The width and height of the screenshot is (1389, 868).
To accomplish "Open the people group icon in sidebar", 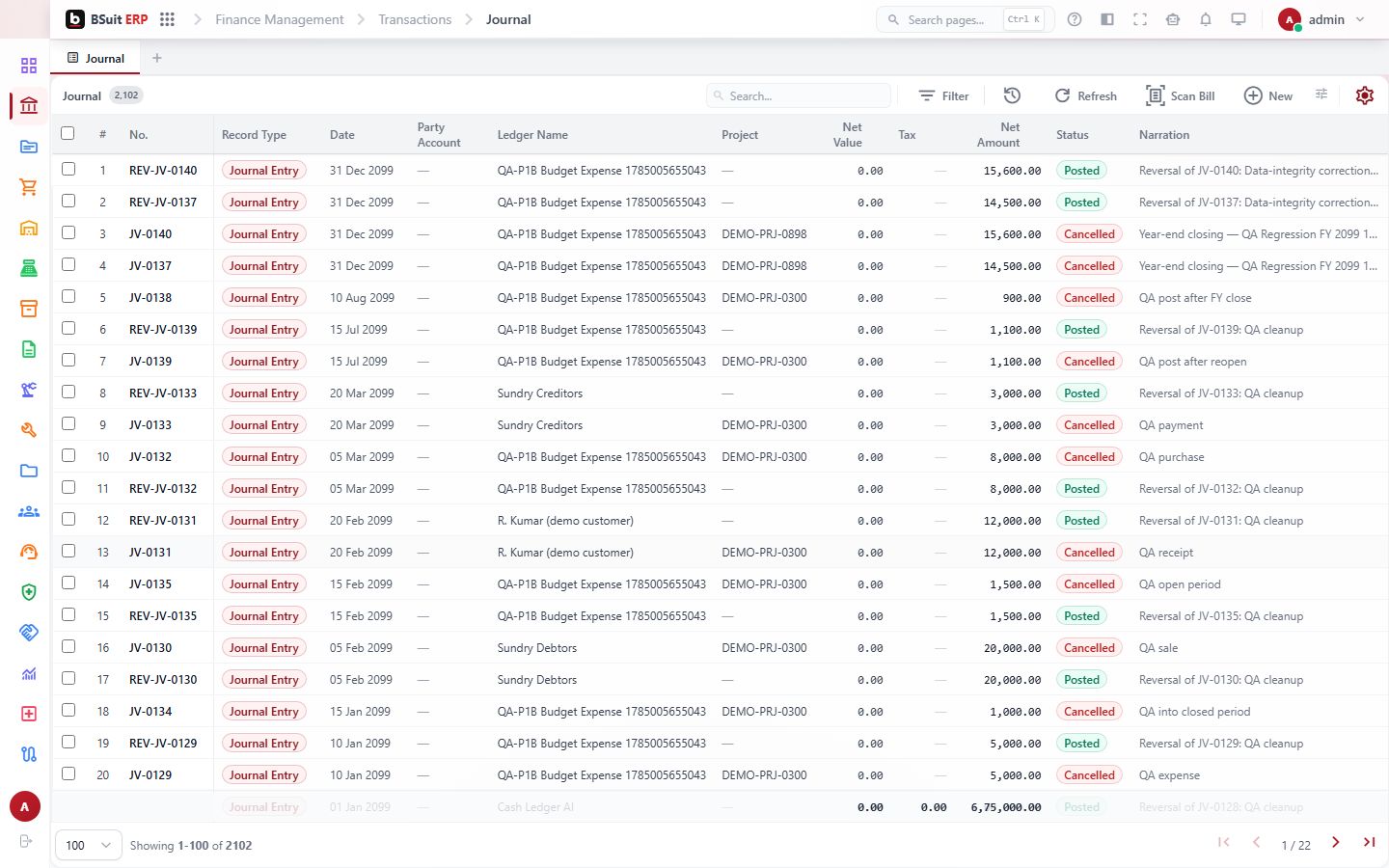I will click(29, 511).
